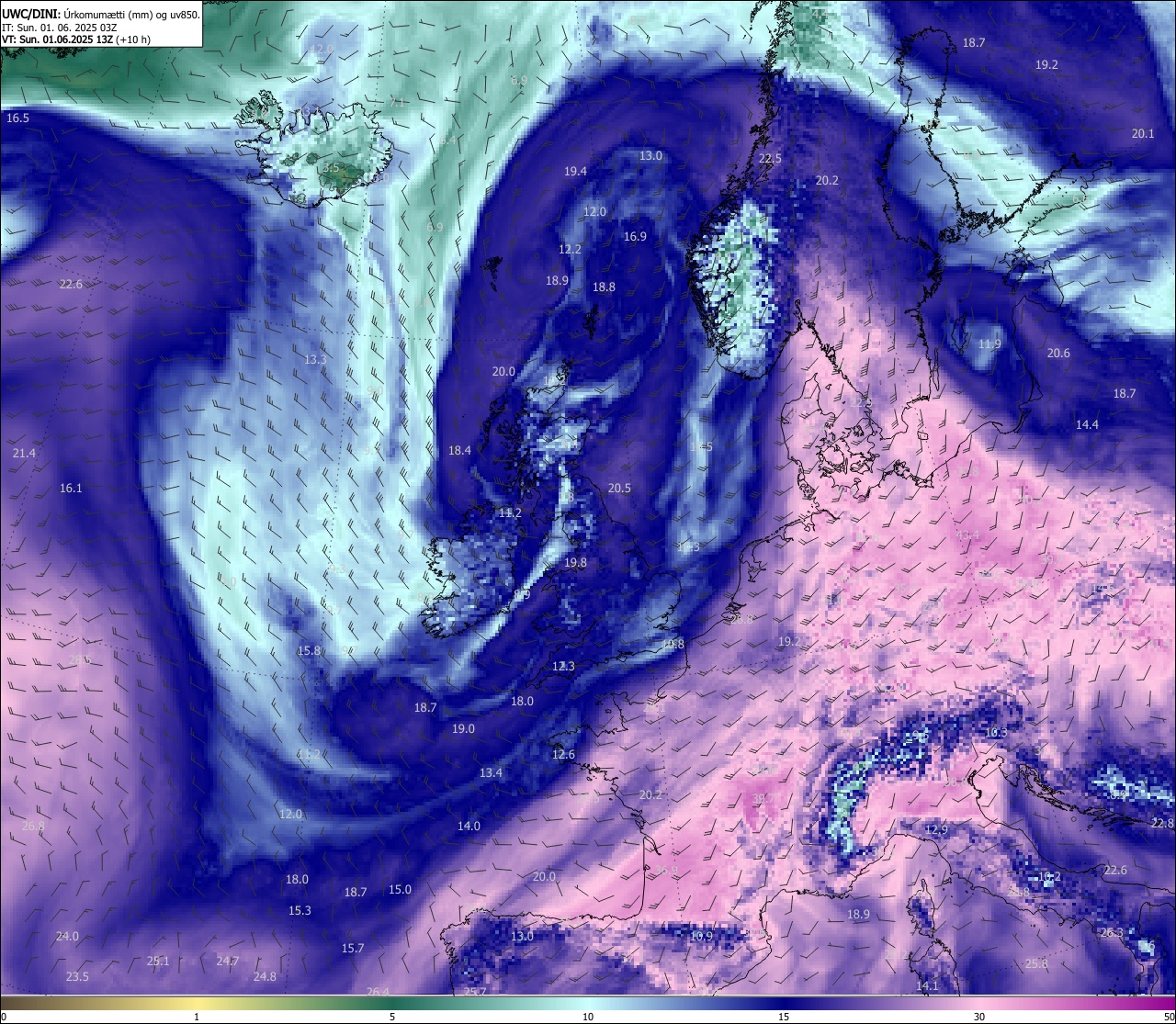This screenshot has height=1024, width=1176.
Task: Click the 23.5 value label
Action: point(77,976)
